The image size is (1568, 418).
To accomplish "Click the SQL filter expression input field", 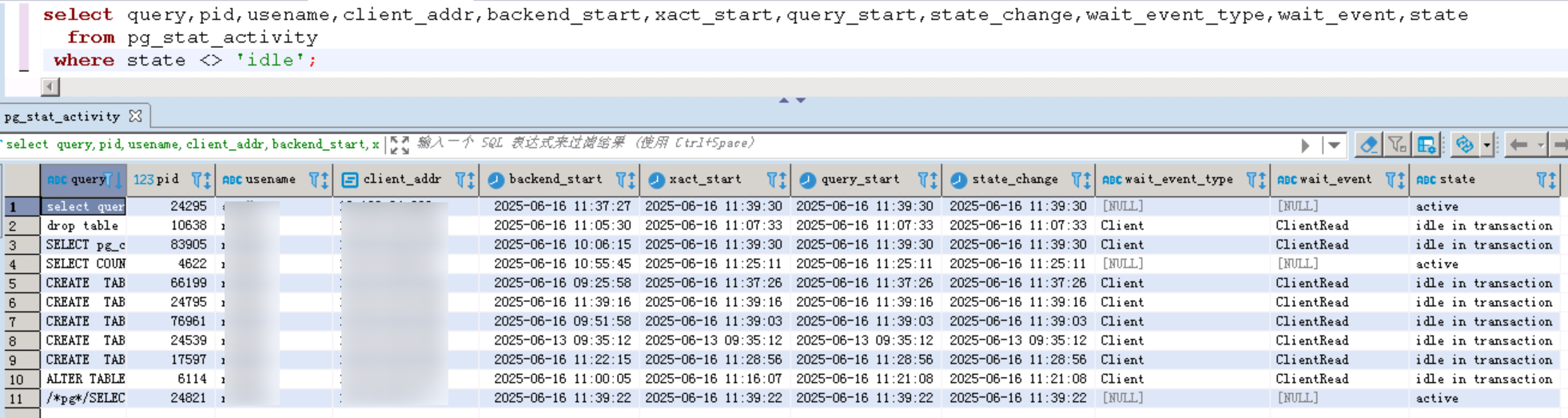I will point(851,144).
